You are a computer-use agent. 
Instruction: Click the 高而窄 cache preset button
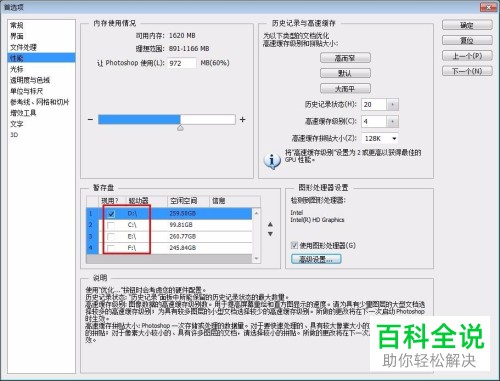pyautogui.click(x=345, y=58)
